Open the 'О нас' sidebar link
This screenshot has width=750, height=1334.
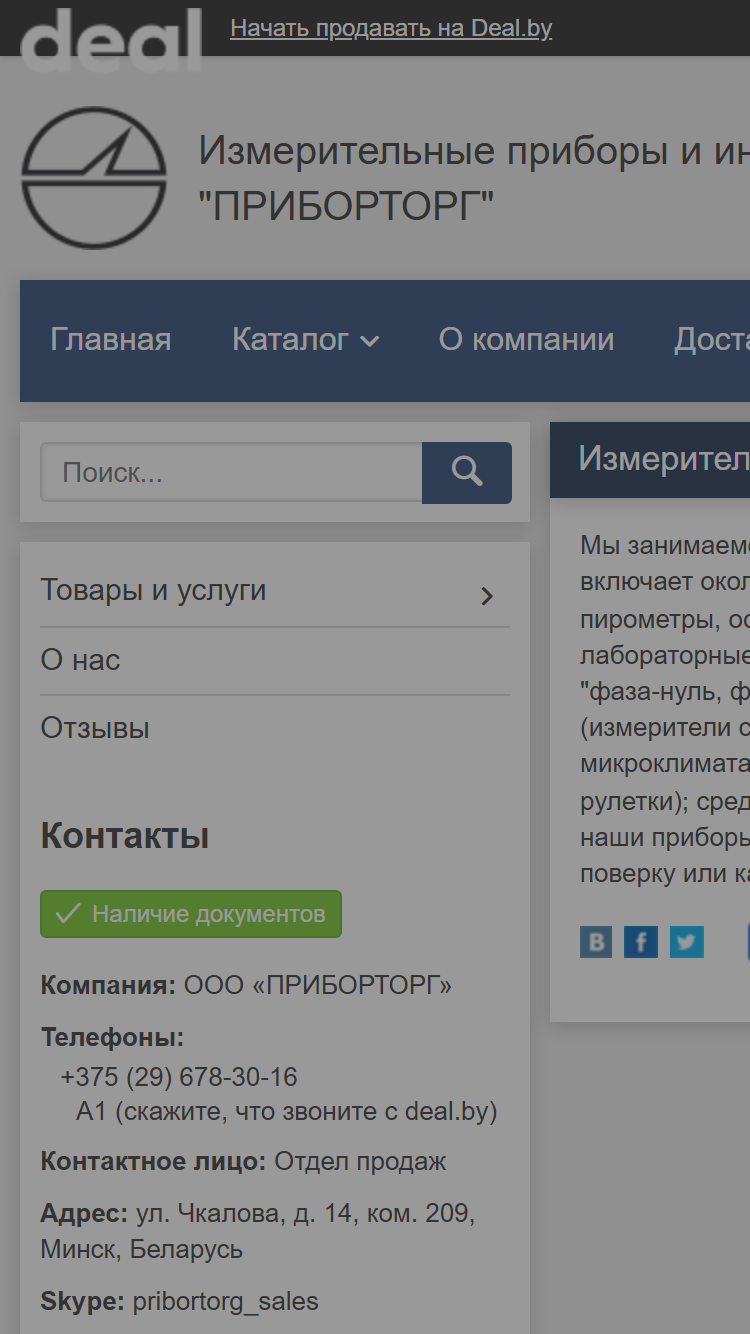(x=80, y=660)
